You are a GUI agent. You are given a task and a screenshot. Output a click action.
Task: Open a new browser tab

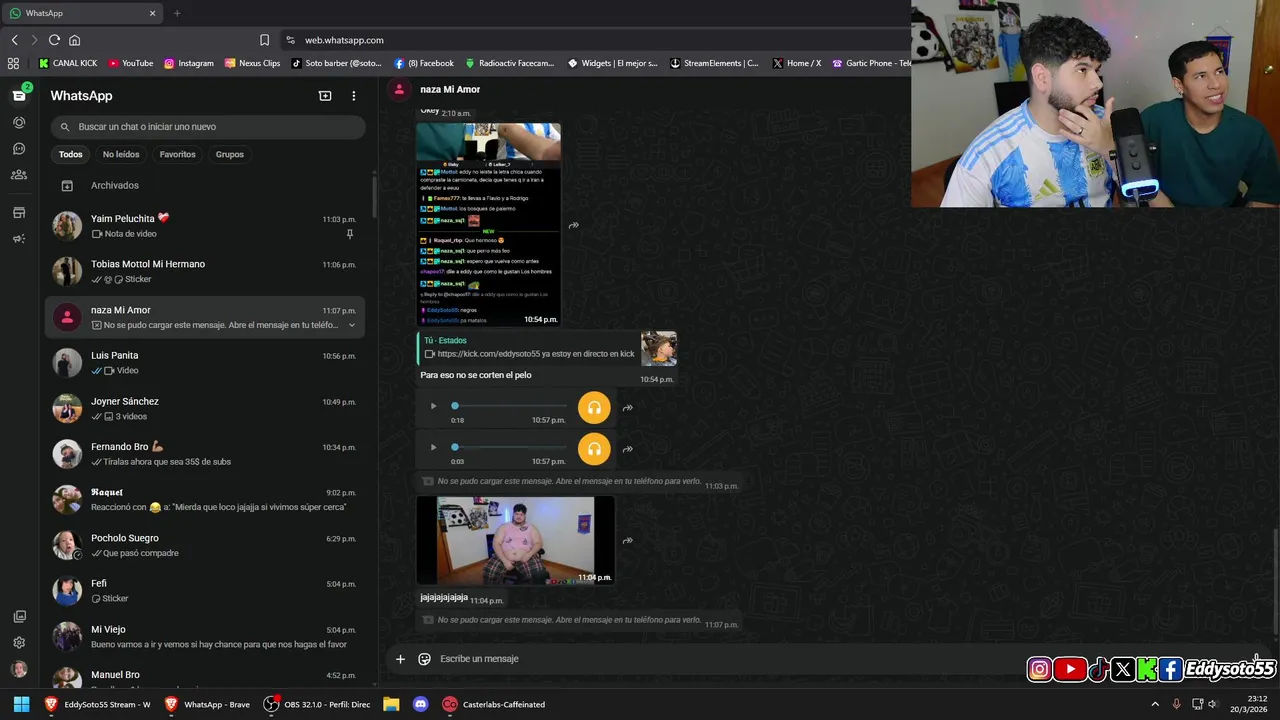pyautogui.click(x=177, y=13)
